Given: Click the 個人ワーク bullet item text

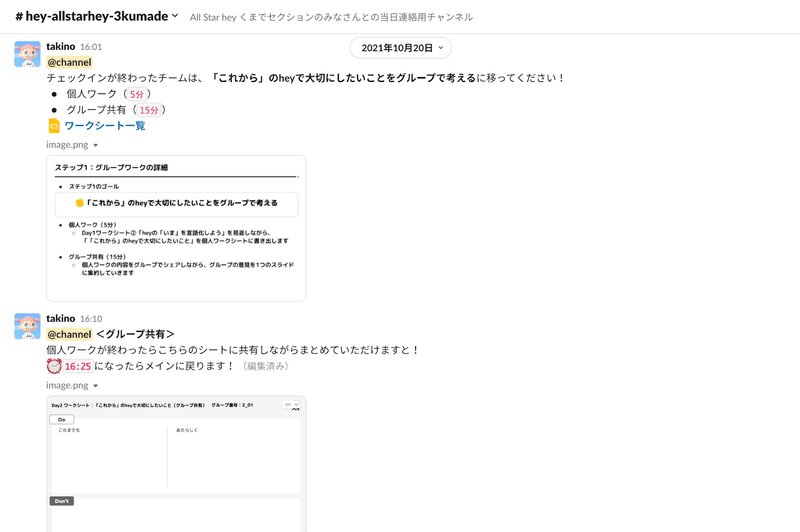Looking at the screenshot, I should 91,94.
